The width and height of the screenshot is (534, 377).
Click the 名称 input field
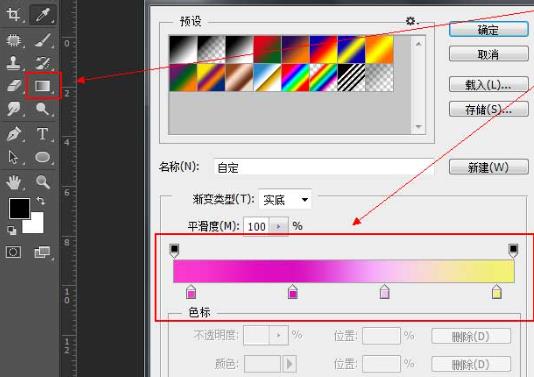[324, 167]
